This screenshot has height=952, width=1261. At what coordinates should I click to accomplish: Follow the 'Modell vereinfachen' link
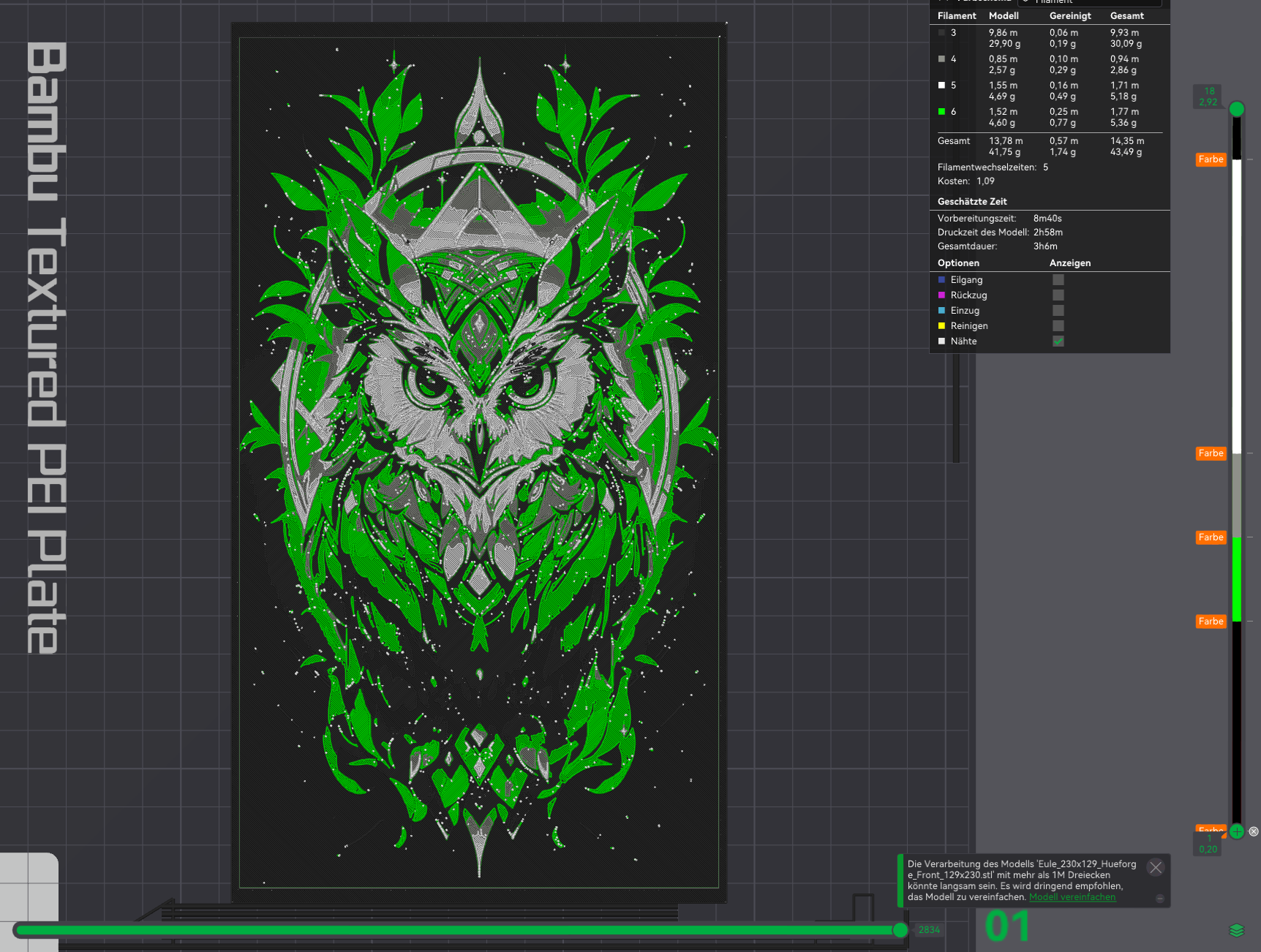[1072, 897]
